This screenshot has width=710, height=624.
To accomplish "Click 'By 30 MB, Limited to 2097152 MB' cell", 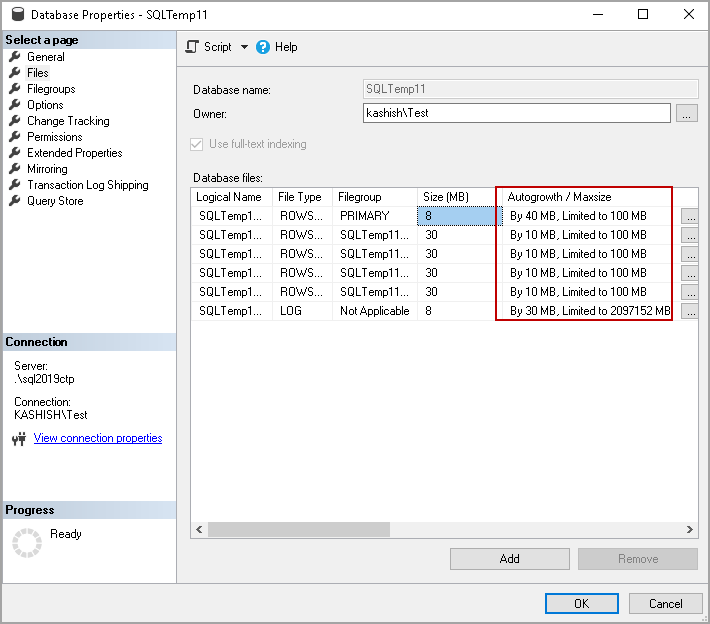I will 590,311.
